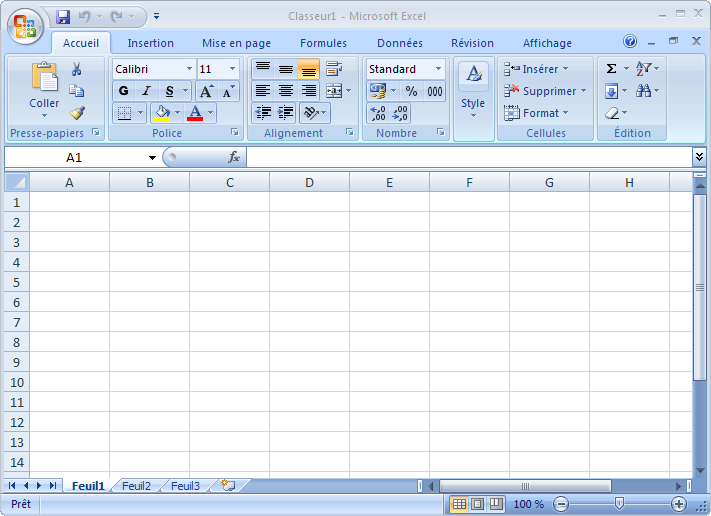Undo the last action
Screen dimensions: 711x516
tap(84, 17)
